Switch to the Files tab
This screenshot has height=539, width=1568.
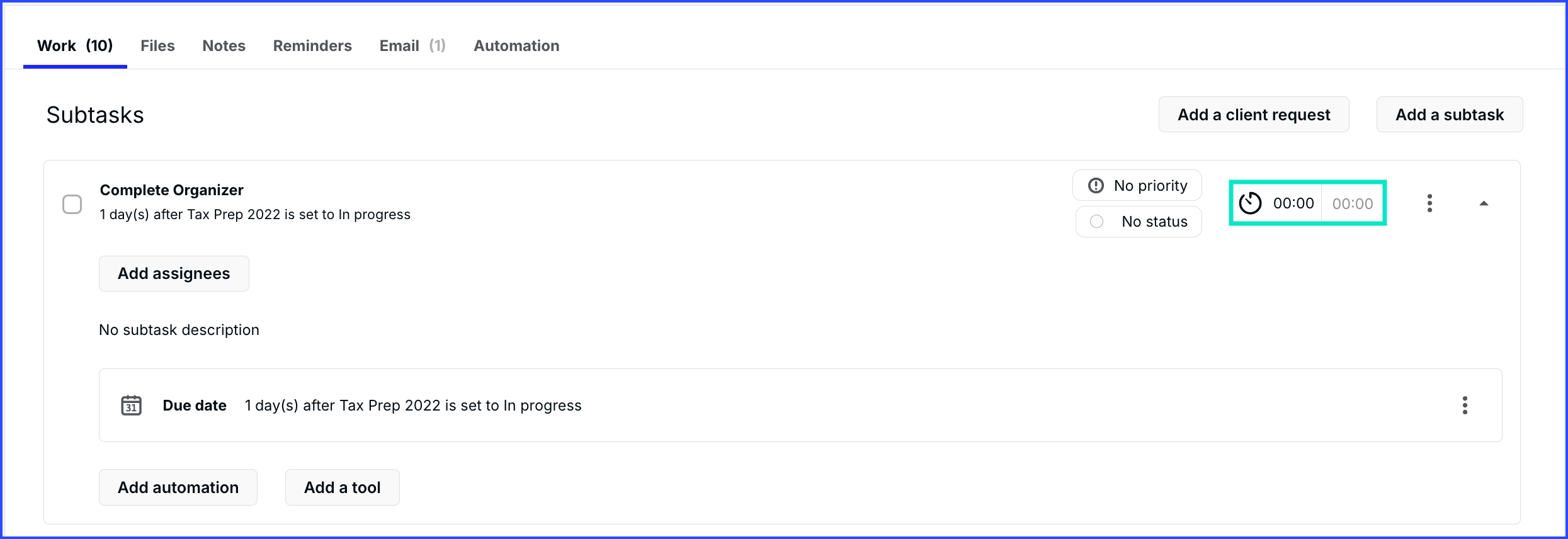point(157,45)
